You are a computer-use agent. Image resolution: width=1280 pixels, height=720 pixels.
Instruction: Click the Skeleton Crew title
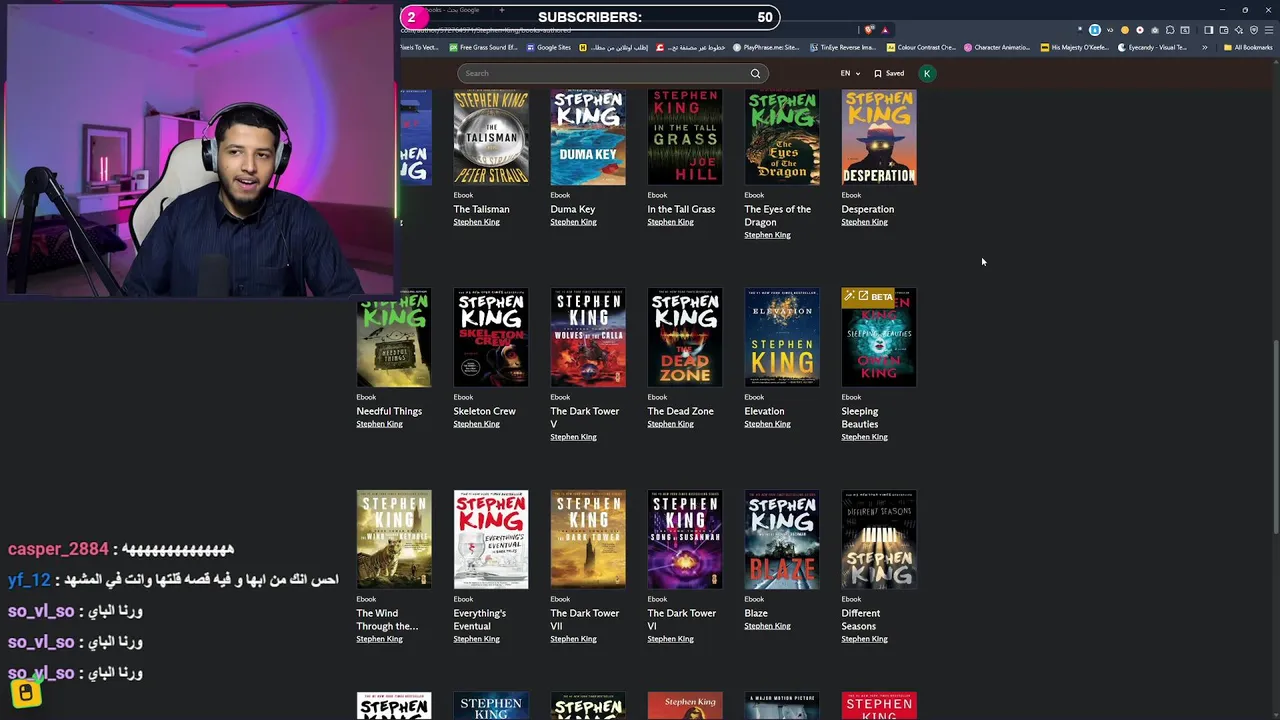[484, 411]
